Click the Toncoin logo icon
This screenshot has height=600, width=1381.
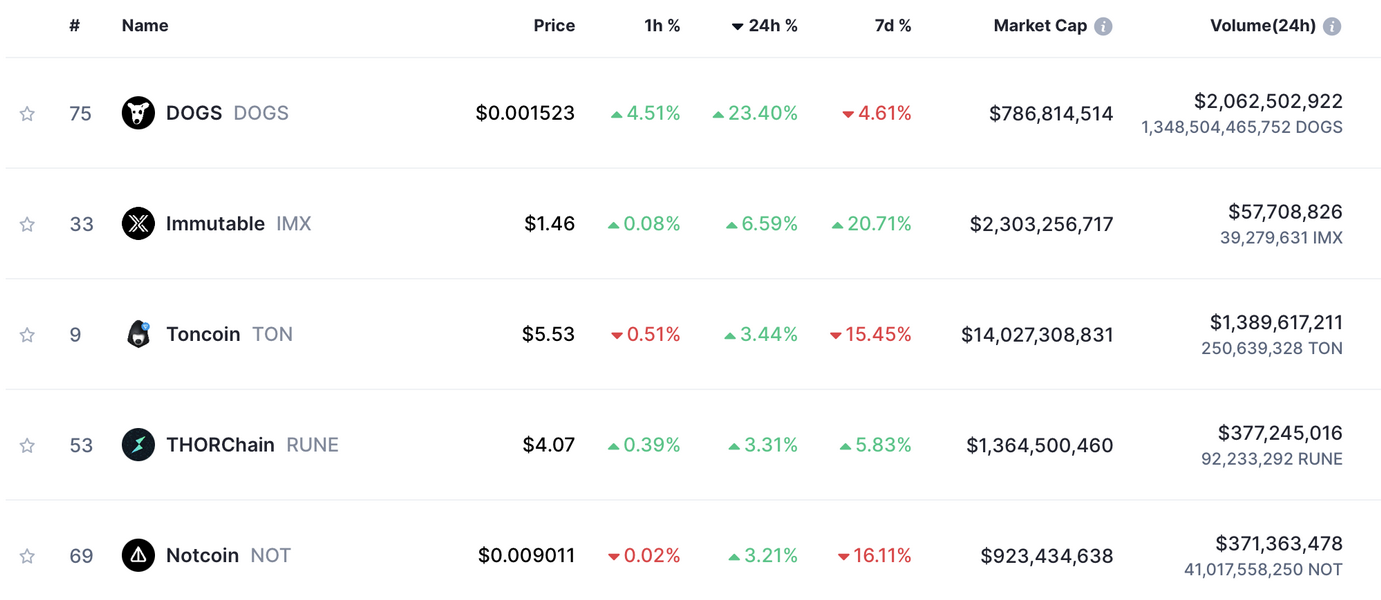pos(138,334)
